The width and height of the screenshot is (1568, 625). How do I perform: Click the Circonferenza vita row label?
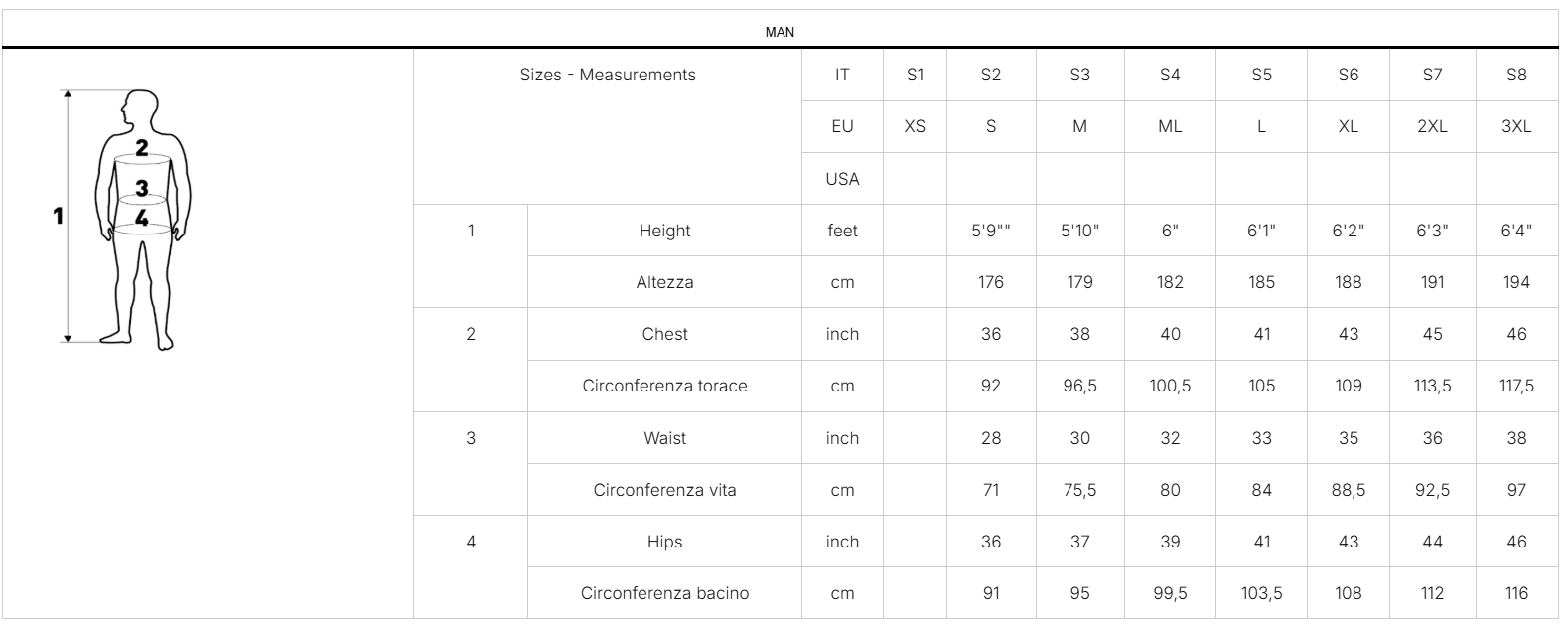664,490
